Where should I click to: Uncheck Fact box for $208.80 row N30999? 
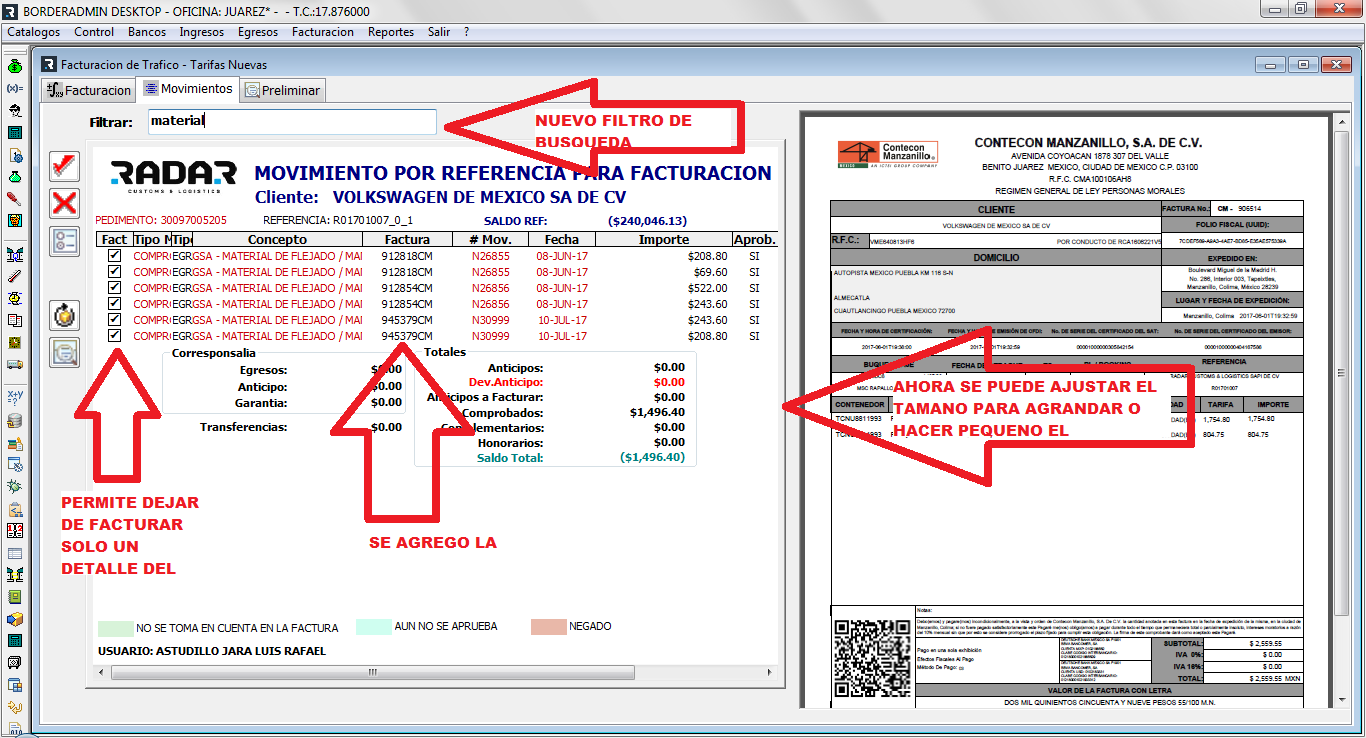pos(114,336)
